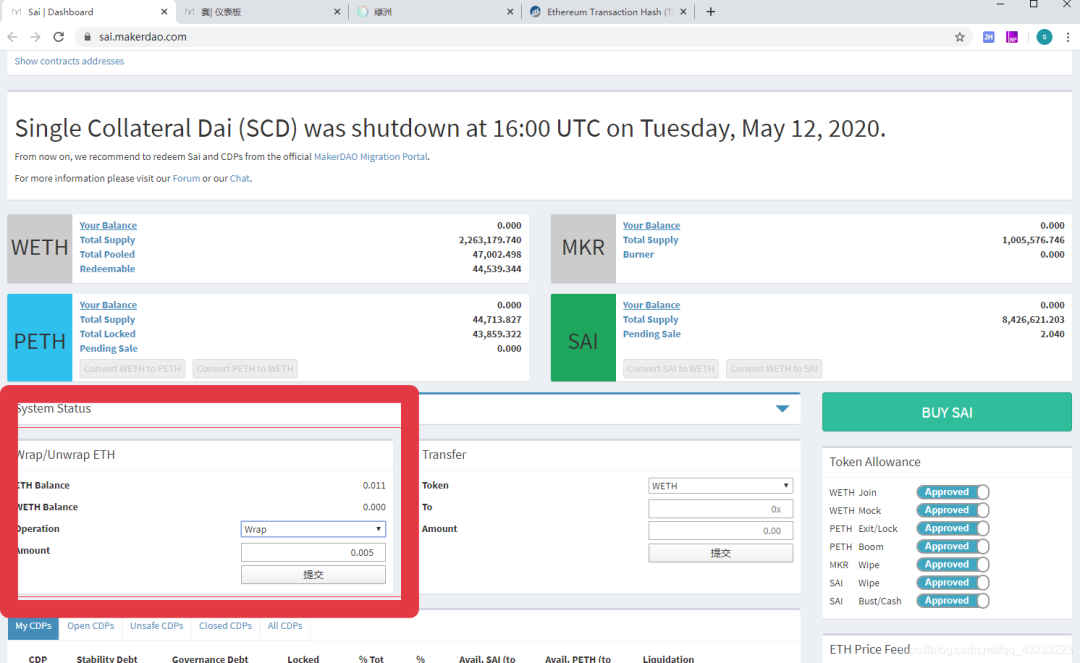Focus the Transfer Amount field
Image resolution: width=1080 pixels, height=663 pixels.
point(720,531)
